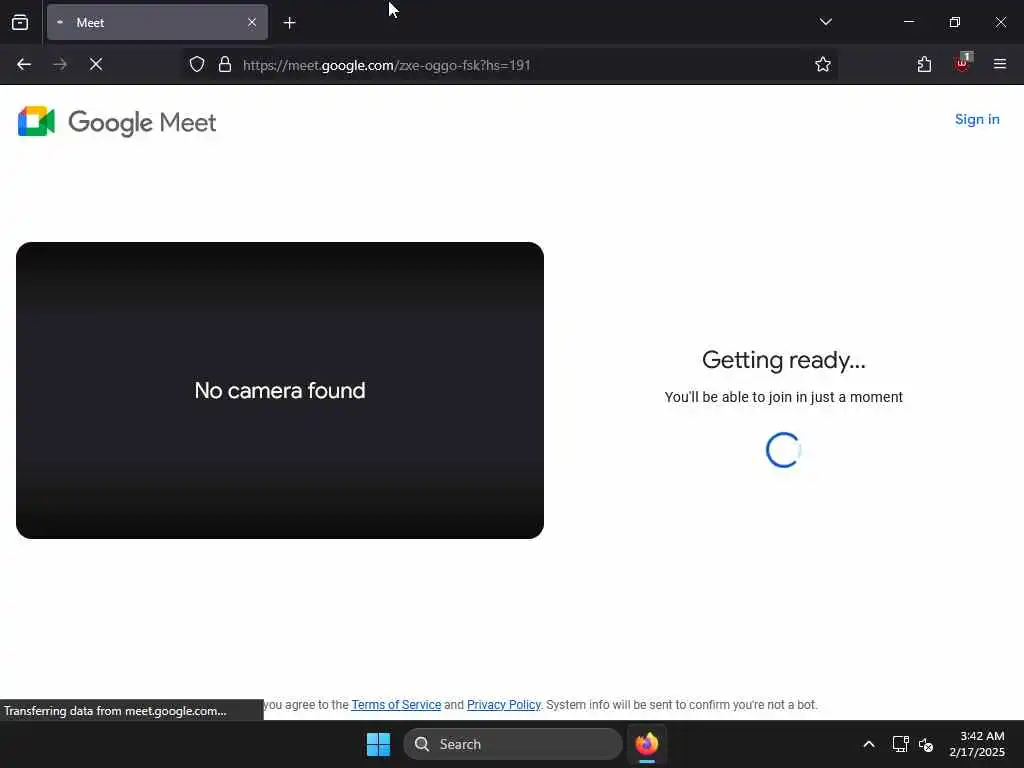Click the Google Meet logo
The height and width of the screenshot is (768, 1024).
[117, 121]
